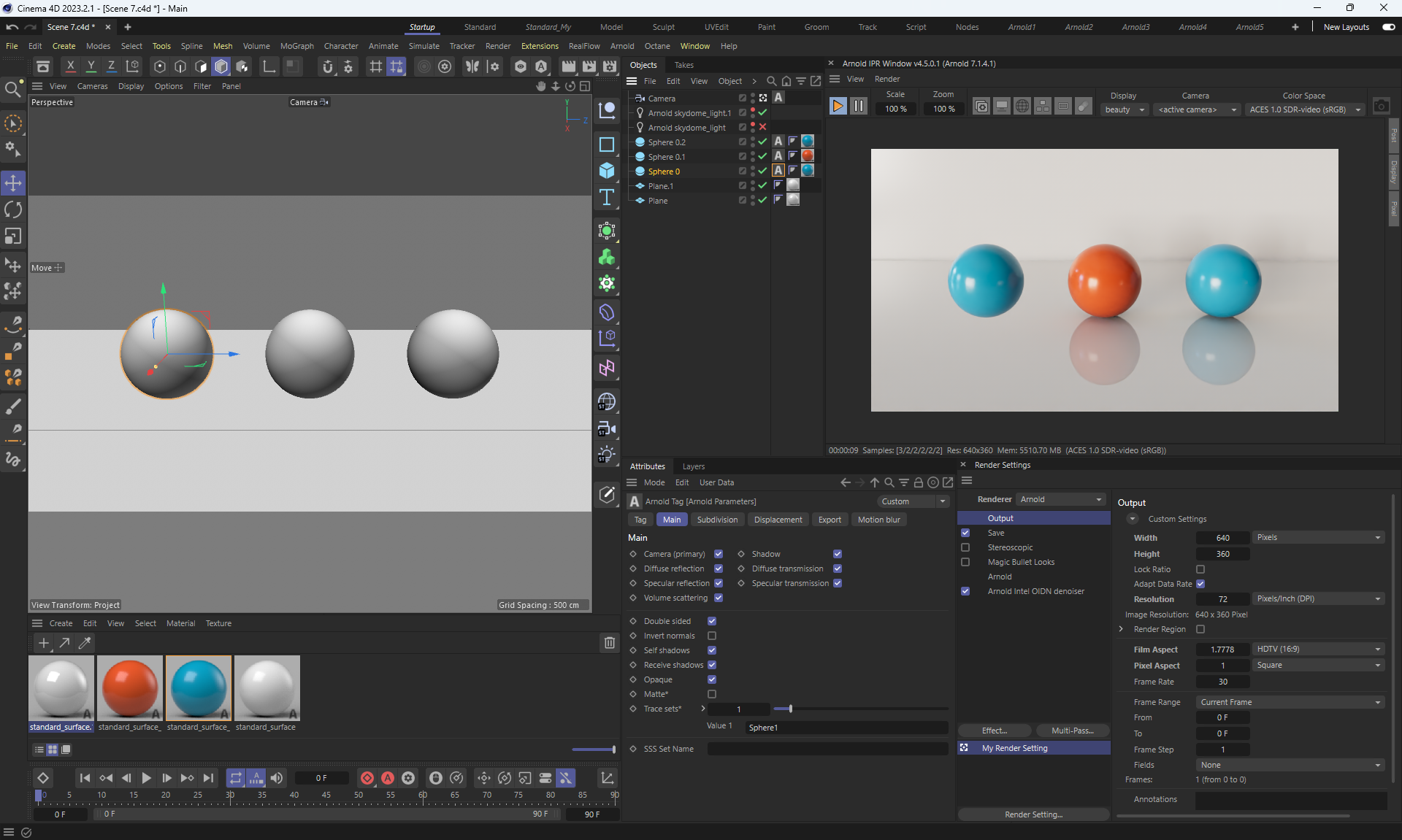Play the timeline animation forward
1402x840 pixels.
[146, 778]
